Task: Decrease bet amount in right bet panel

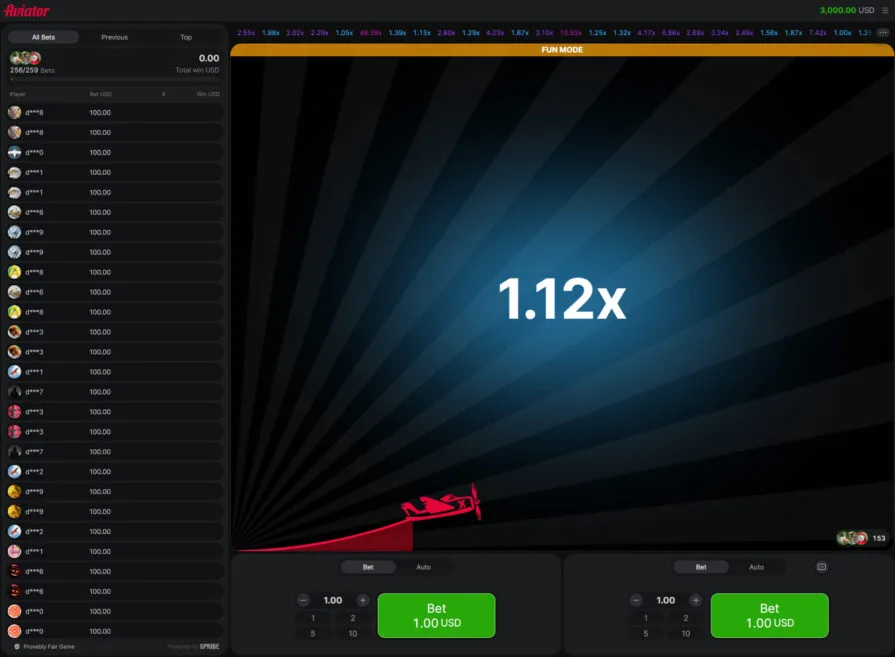Action: 637,600
